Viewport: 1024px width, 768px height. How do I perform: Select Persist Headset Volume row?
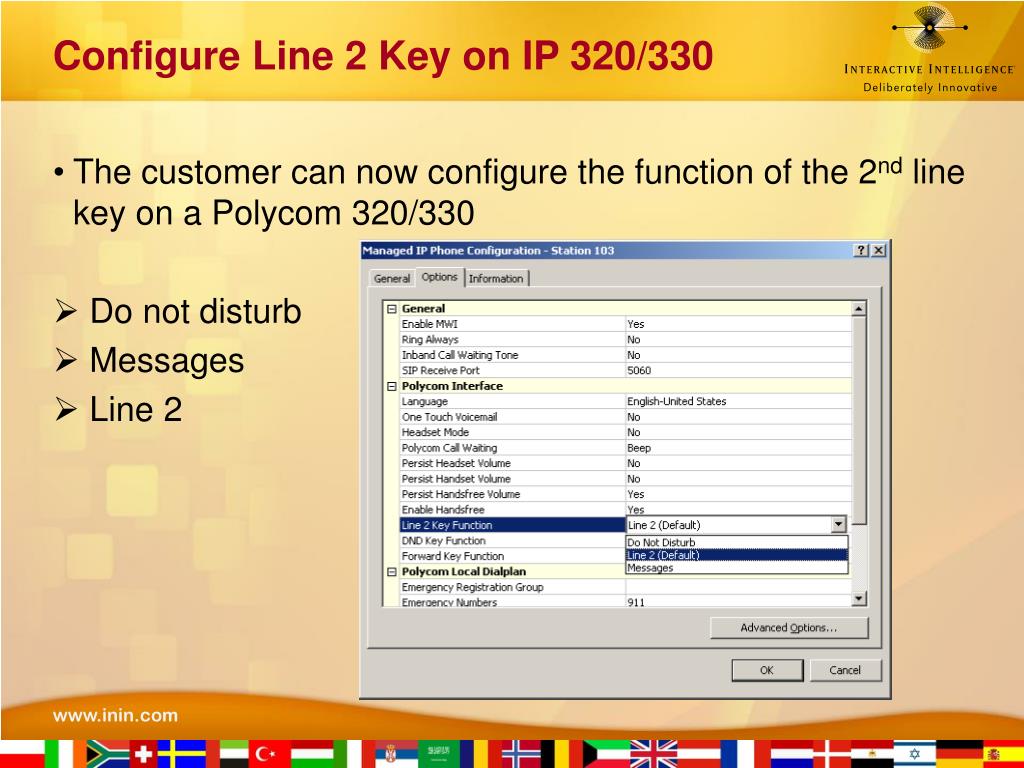pos(626,463)
